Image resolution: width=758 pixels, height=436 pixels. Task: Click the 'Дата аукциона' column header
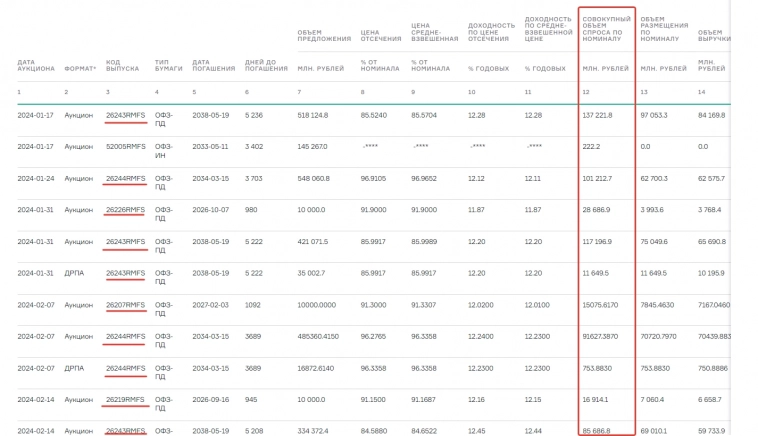point(35,67)
